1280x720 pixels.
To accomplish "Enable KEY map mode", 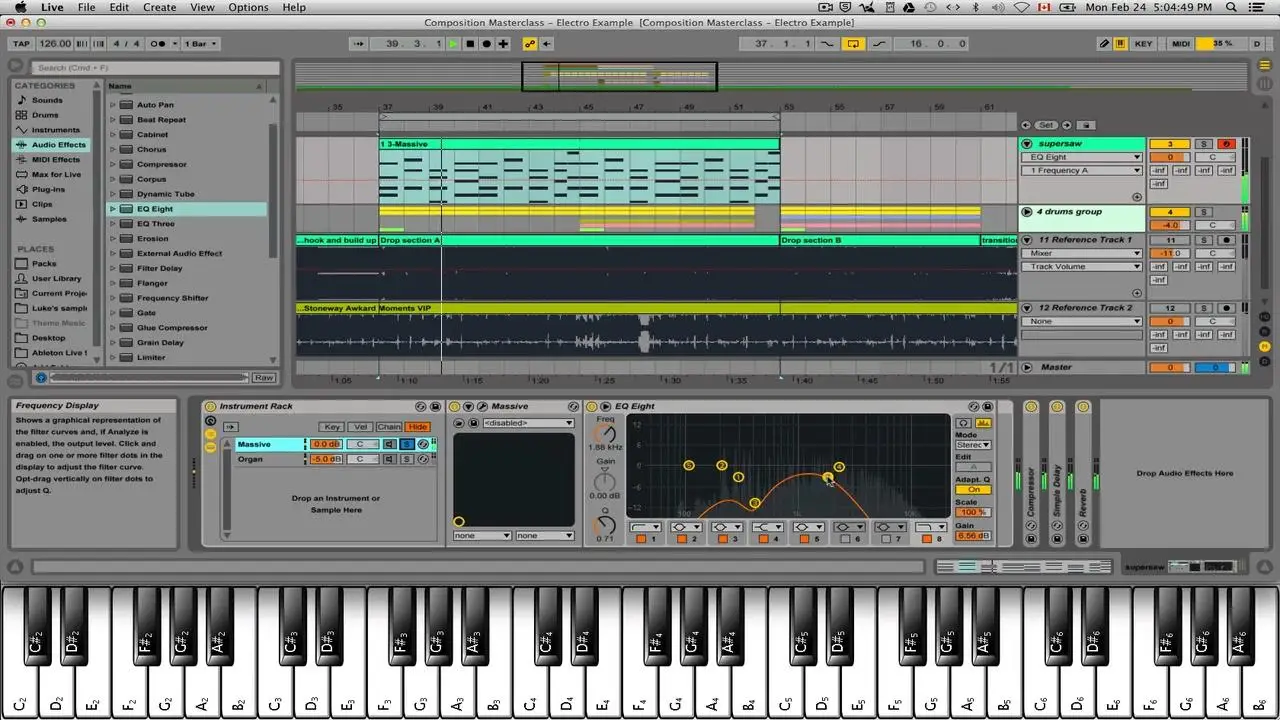I will coord(1143,44).
